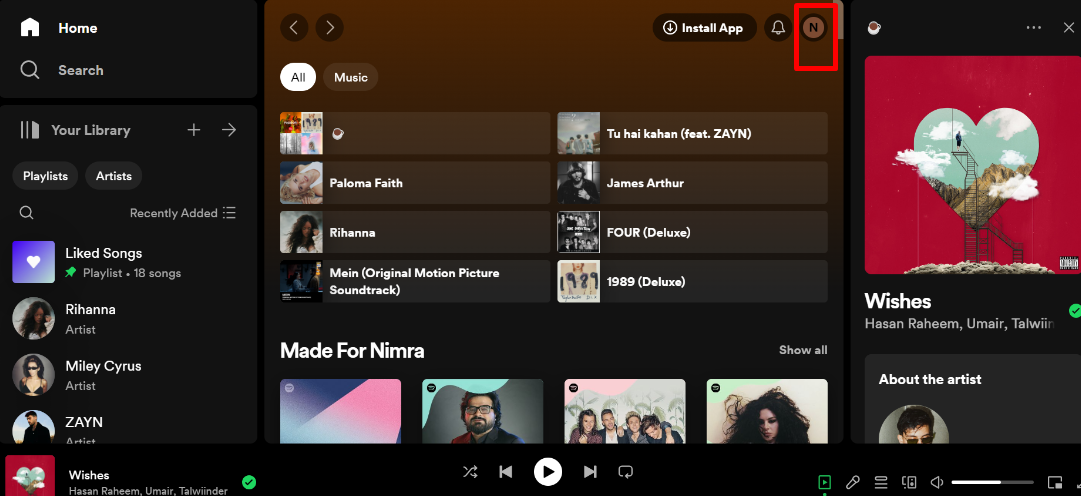1081x496 pixels.
Task: Toggle repeat mode
Action: pos(626,472)
